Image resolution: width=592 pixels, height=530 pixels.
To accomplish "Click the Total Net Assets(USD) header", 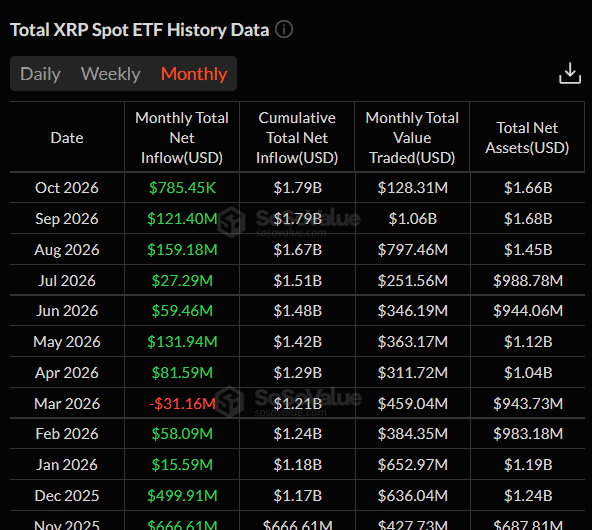I will coord(527,138).
